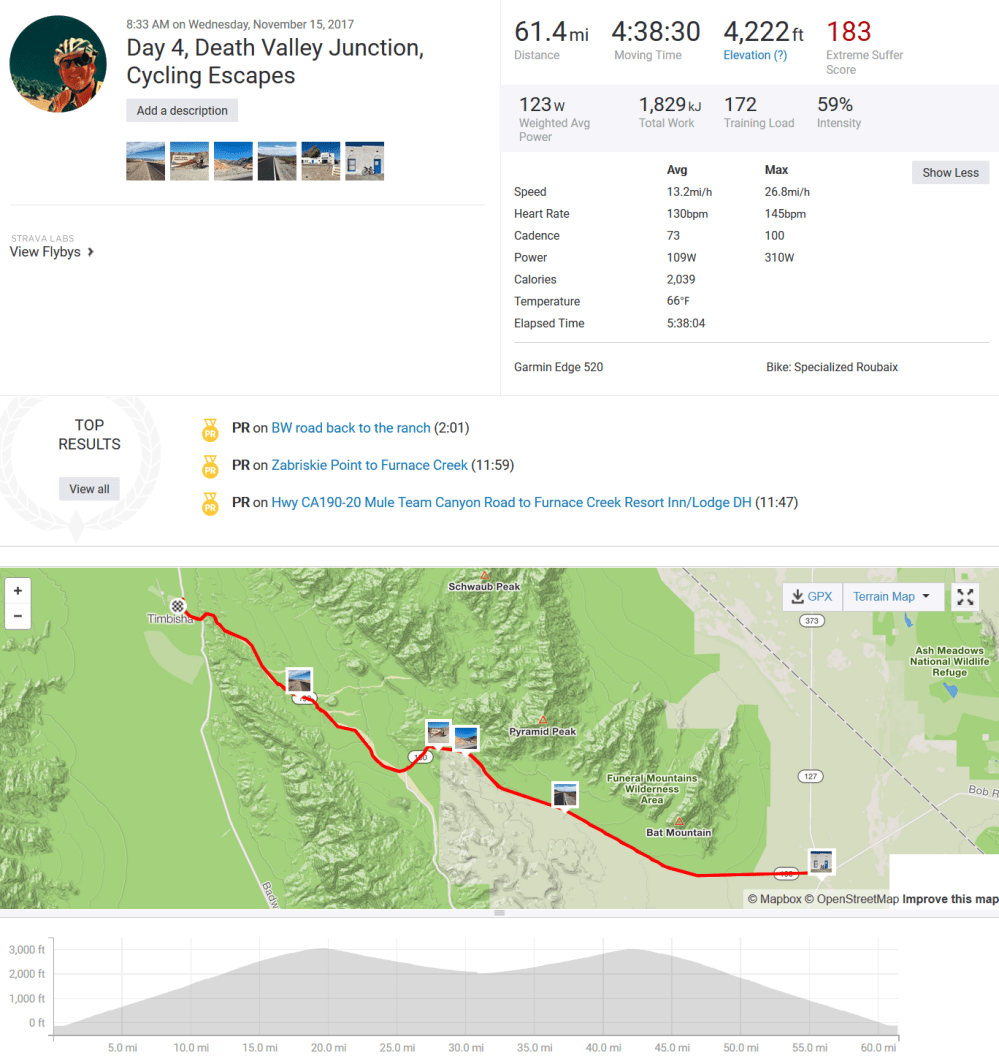The width and height of the screenshot is (999, 1061).
Task: Collapse the stats with Show Less
Action: 949,172
